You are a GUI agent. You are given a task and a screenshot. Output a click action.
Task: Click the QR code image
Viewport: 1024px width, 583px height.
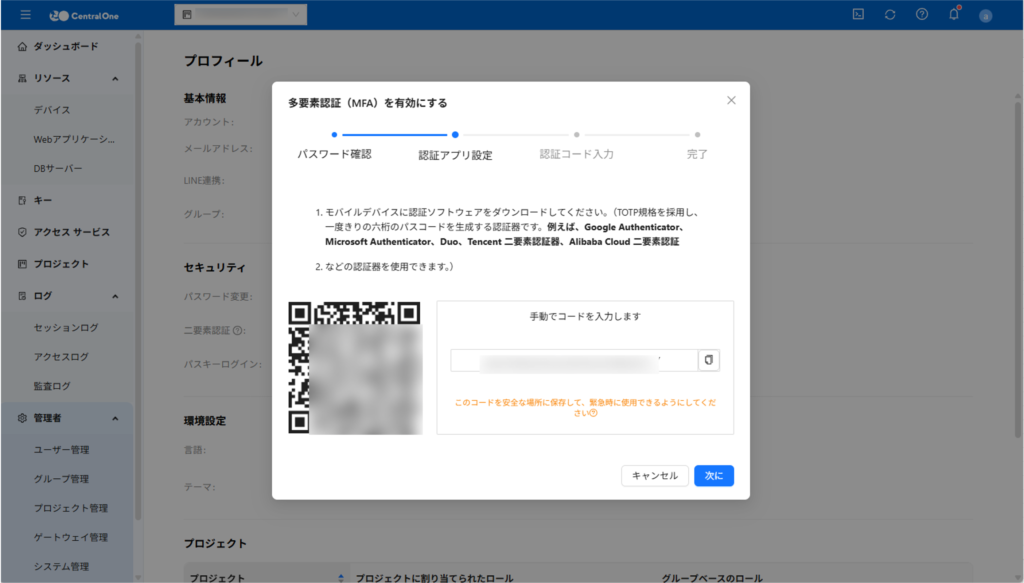(x=354, y=367)
